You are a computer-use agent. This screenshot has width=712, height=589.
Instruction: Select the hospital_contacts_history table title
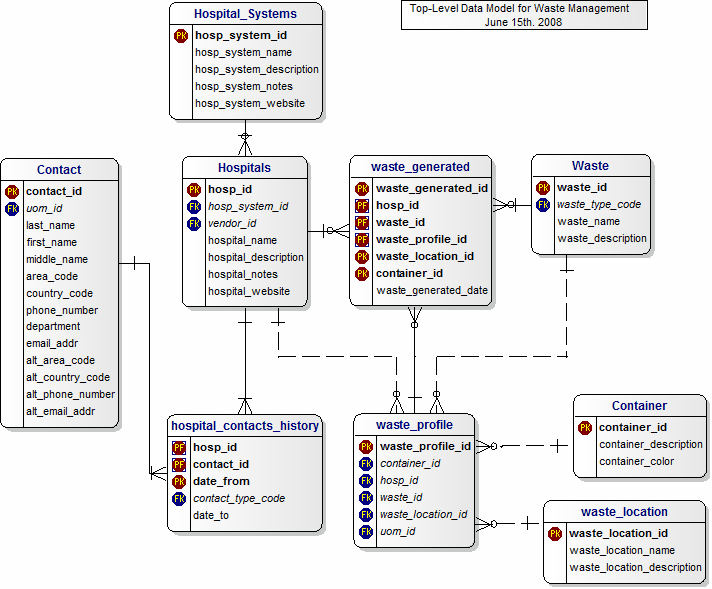point(245,426)
